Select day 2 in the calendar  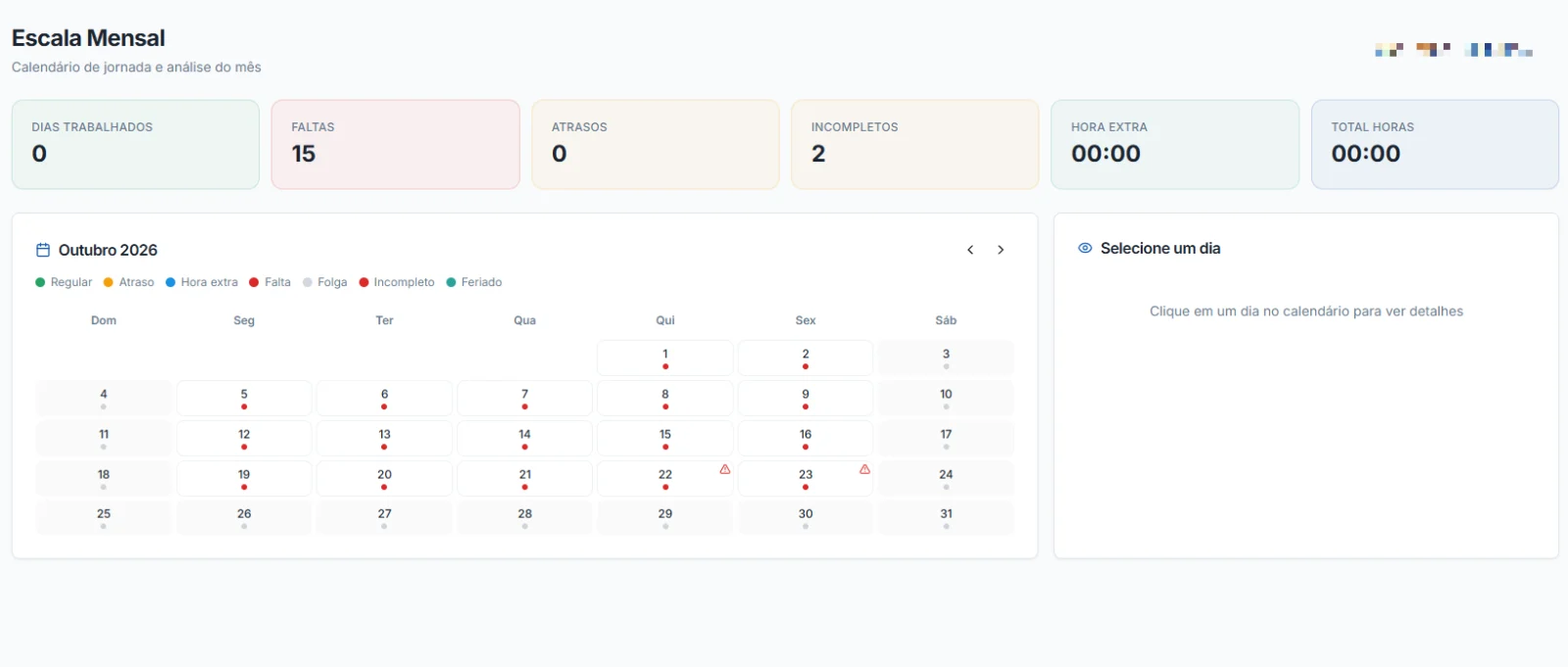(806, 357)
